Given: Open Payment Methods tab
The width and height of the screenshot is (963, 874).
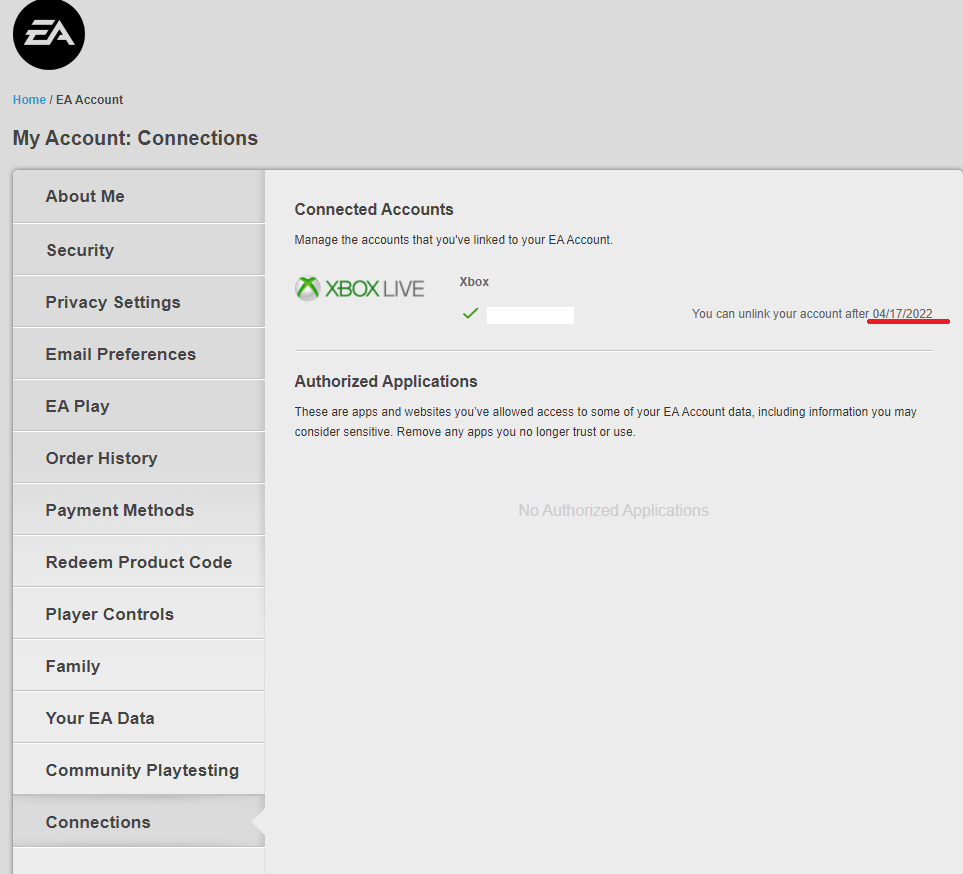Looking at the screenshot, I should [119, 510].
